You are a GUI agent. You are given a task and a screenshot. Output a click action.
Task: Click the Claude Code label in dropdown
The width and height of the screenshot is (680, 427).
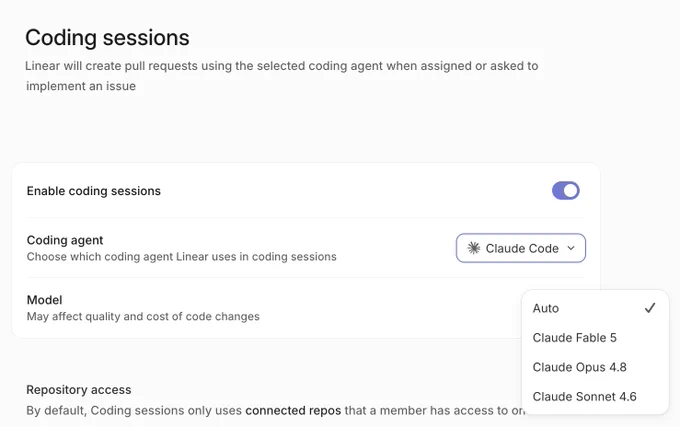coord(522,248)
